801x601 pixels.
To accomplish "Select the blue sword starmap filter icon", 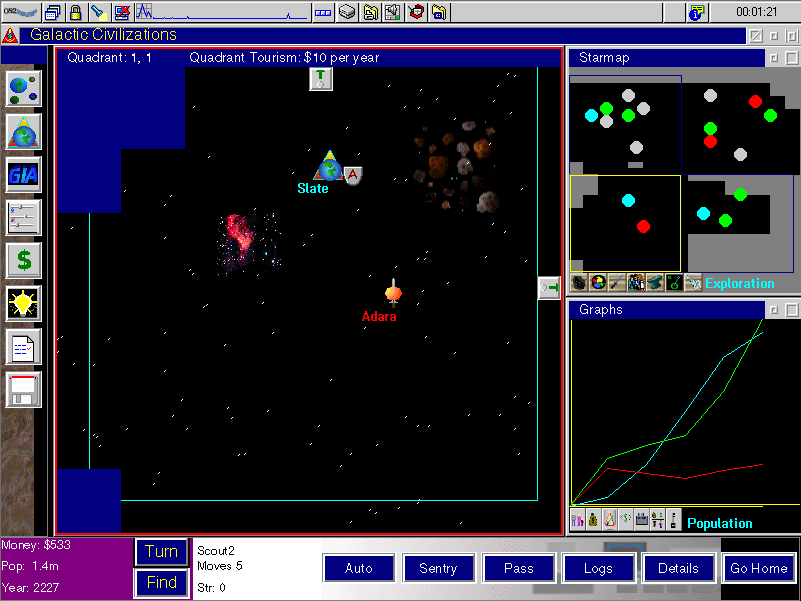I will (x=617, y=283).
